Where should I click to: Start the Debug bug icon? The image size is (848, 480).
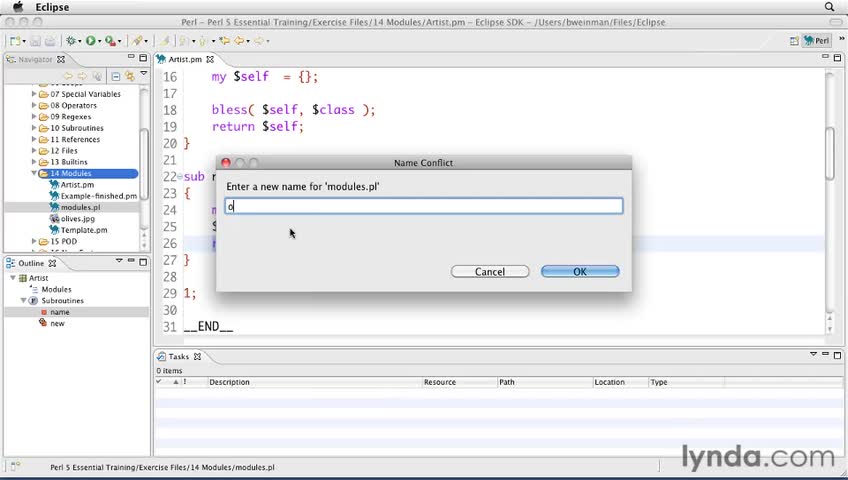tap(71, 41)
